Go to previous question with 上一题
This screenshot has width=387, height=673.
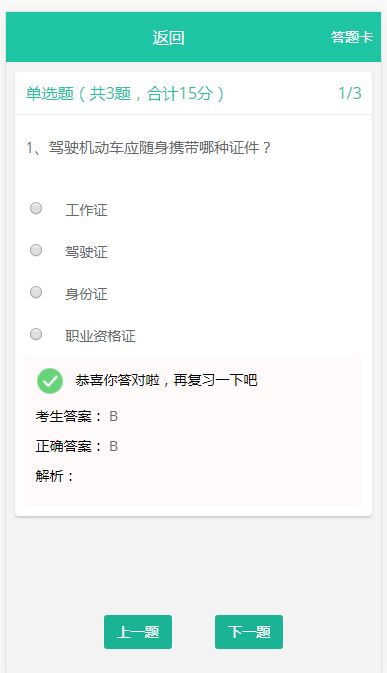[x=138, y=632]
